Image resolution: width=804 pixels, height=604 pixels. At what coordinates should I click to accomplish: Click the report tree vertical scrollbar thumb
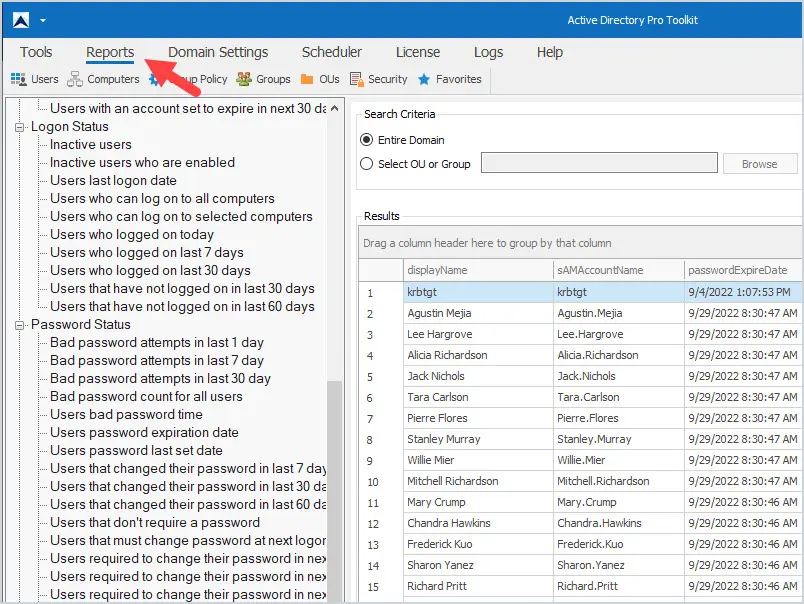tap(335, 490)
